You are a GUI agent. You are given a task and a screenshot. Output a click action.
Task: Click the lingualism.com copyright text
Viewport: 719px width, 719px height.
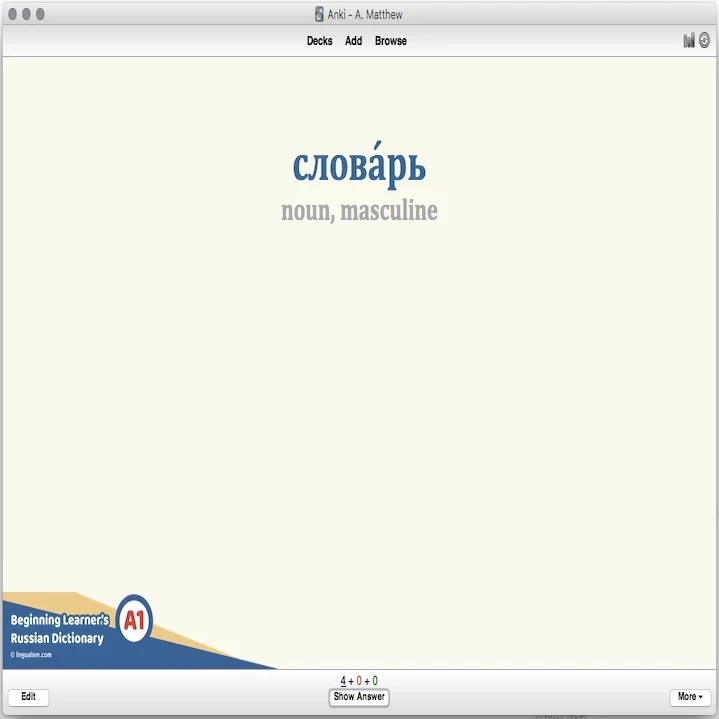(x=31, y=655)
